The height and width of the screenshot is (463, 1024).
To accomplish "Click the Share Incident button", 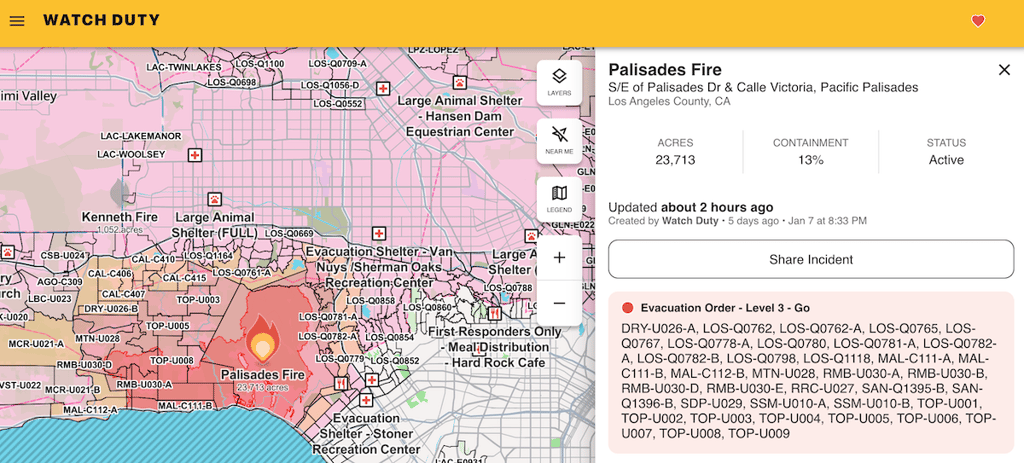I will (x=811, y=259).
